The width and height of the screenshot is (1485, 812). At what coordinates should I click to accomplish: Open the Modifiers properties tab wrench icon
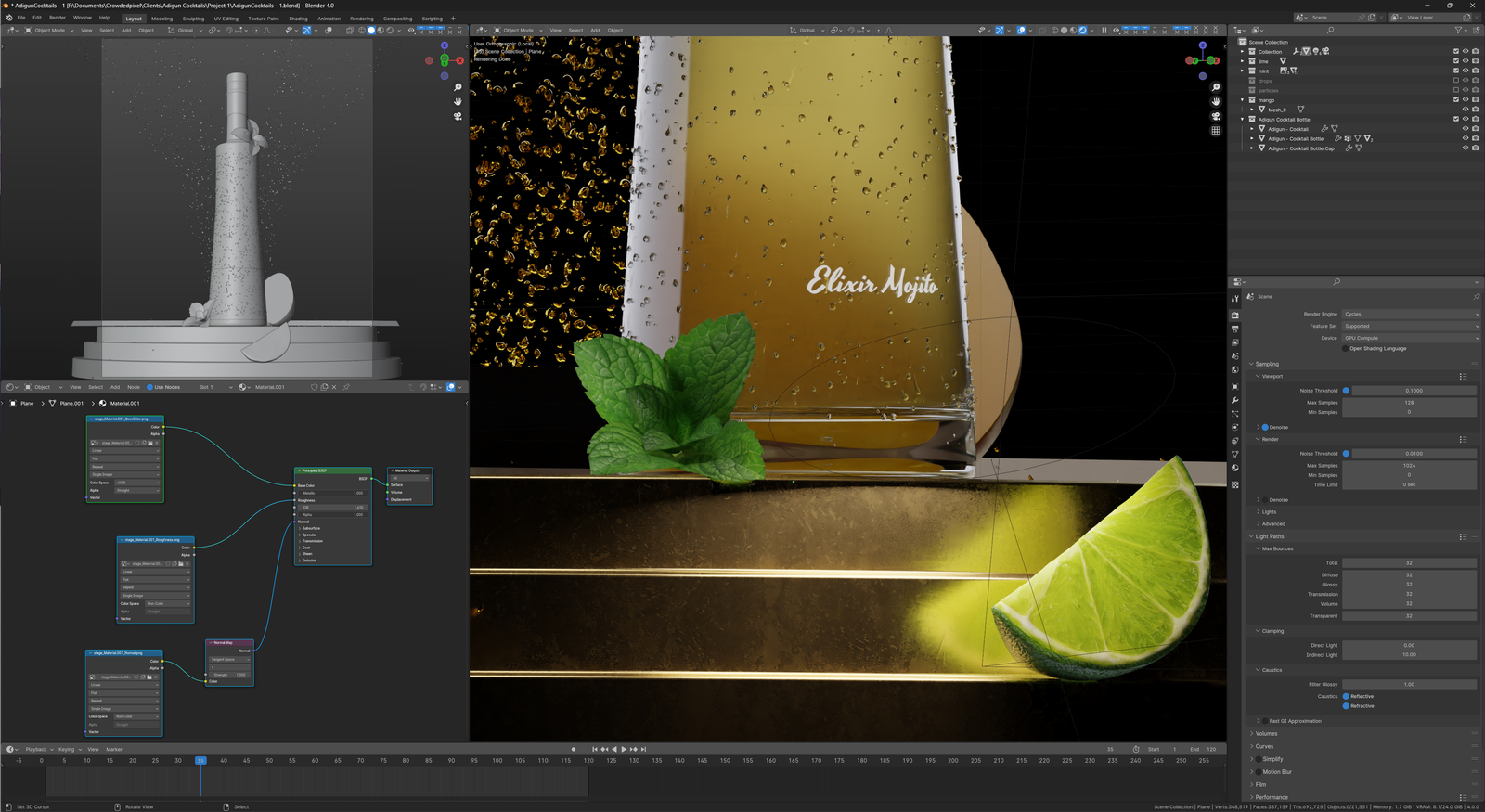click(x=1235, y=400)
